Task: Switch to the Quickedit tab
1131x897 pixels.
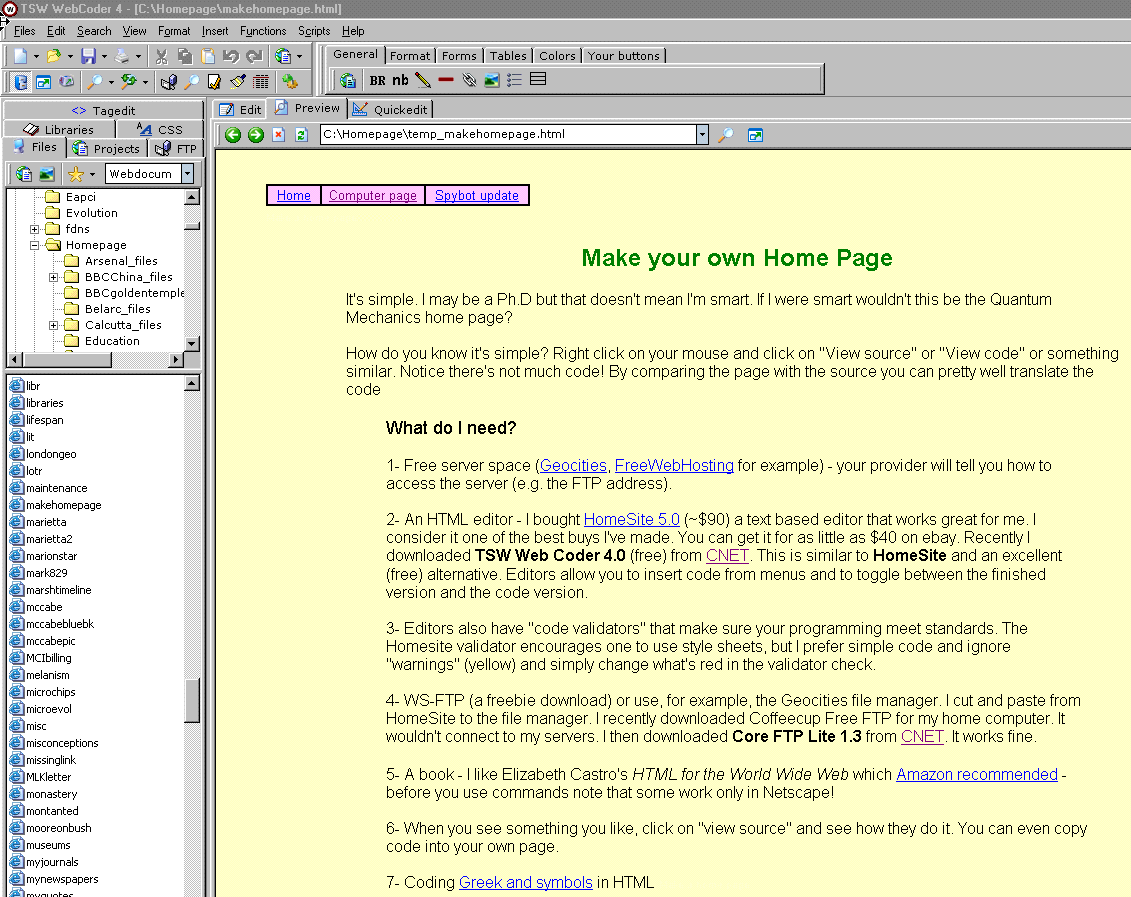Action: click(x=390, y=110)
